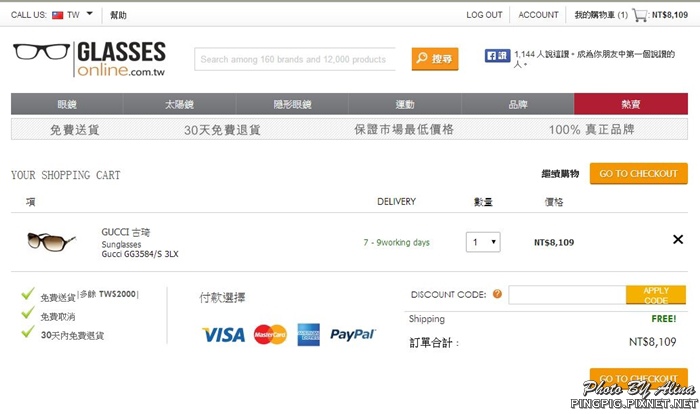700x414 pixels.
Task: Click the Gucci GG3584/S 3LX model text
Action: [140, 254]
